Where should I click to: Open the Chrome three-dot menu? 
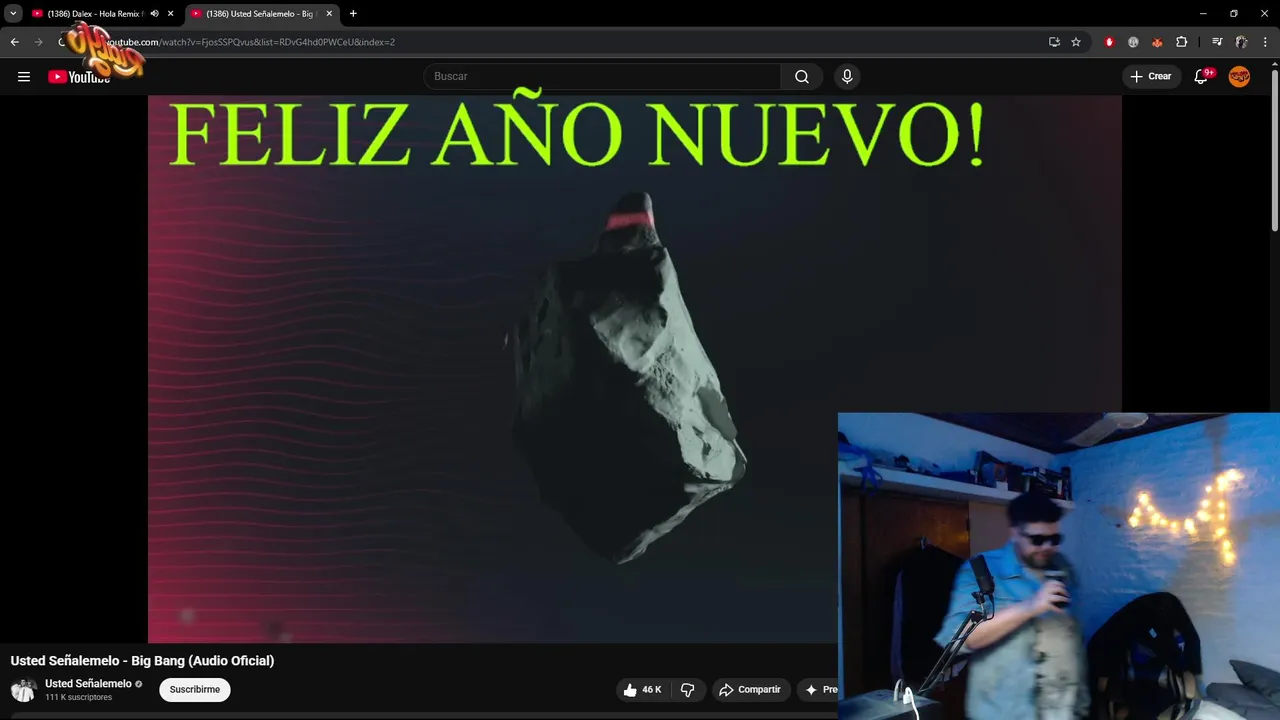pyautogui.click(x=1266, y=42)
